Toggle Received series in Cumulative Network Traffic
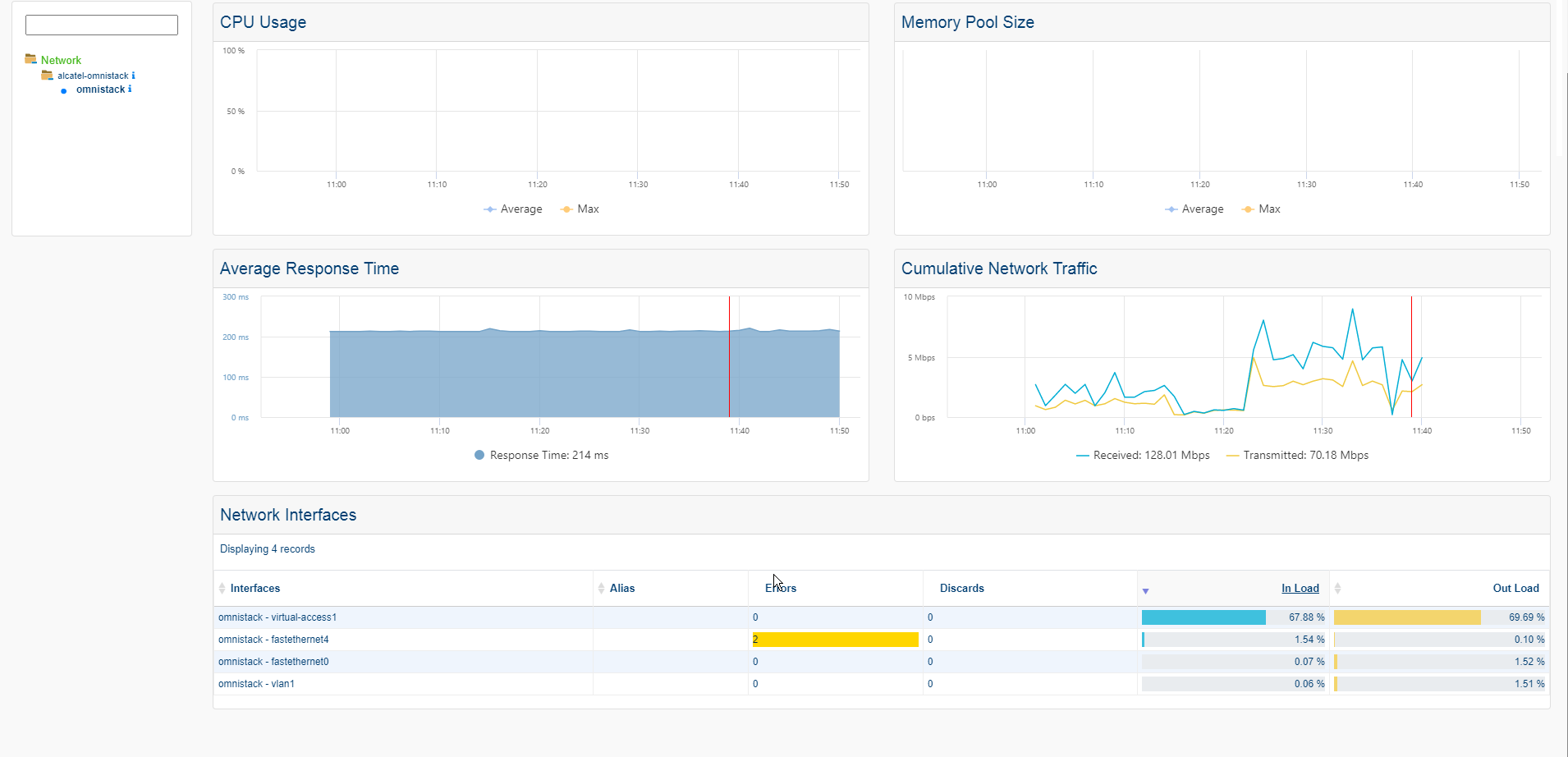Image resolution: width=1568 pixels, height=757 pixels. [1143, 456]
